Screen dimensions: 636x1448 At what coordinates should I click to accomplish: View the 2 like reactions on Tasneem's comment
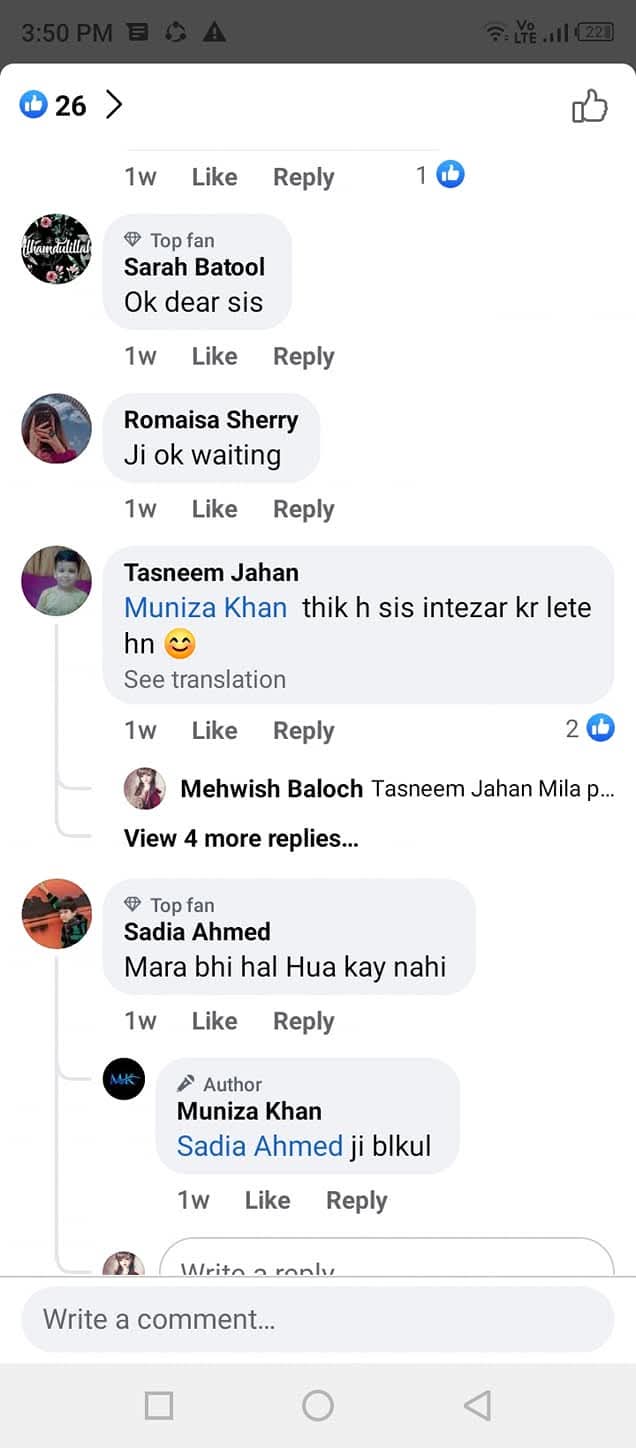[590, 729]
